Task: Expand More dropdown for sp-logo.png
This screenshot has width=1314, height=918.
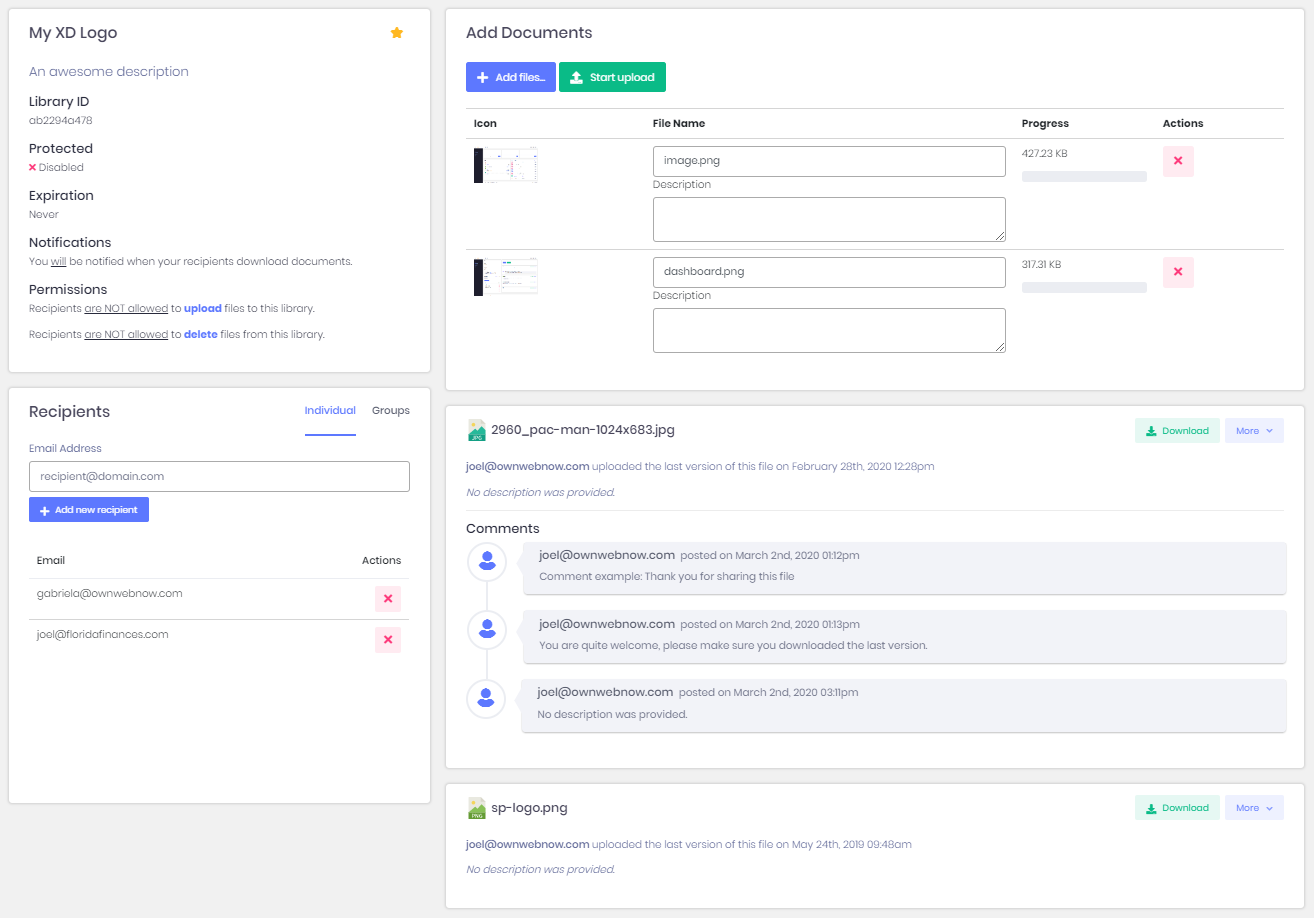Action: [1253, 808]
